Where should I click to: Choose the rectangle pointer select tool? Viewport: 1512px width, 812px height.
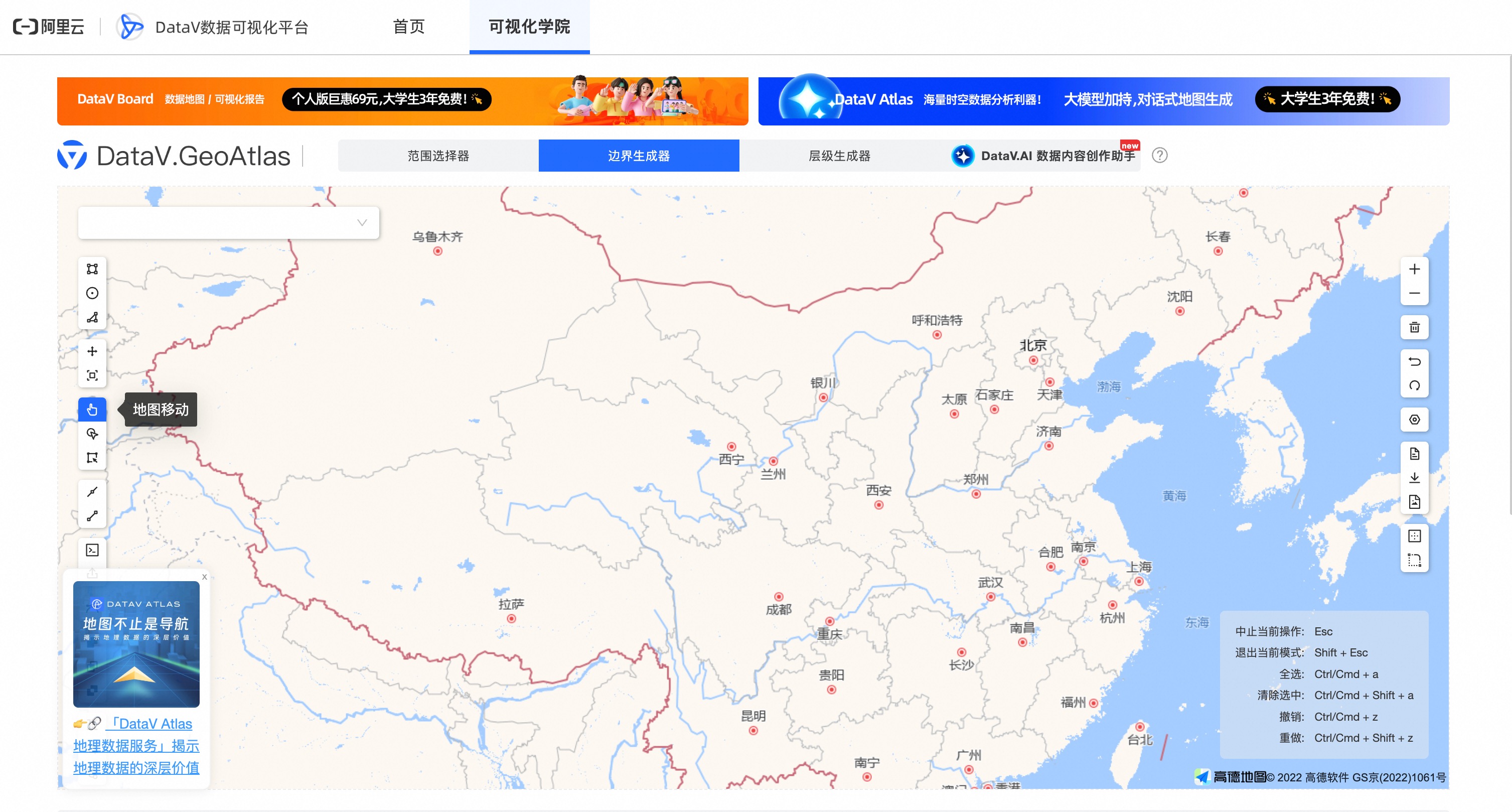[x=92, y=457]
